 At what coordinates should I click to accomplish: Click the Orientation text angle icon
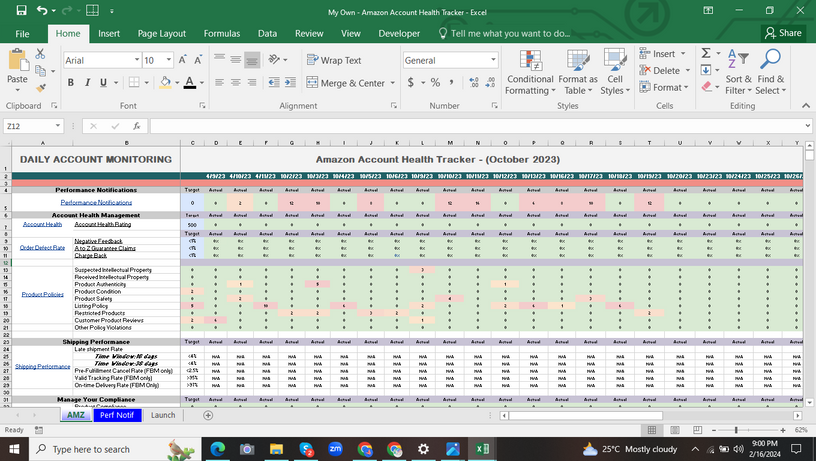click(x=275, y=59)
